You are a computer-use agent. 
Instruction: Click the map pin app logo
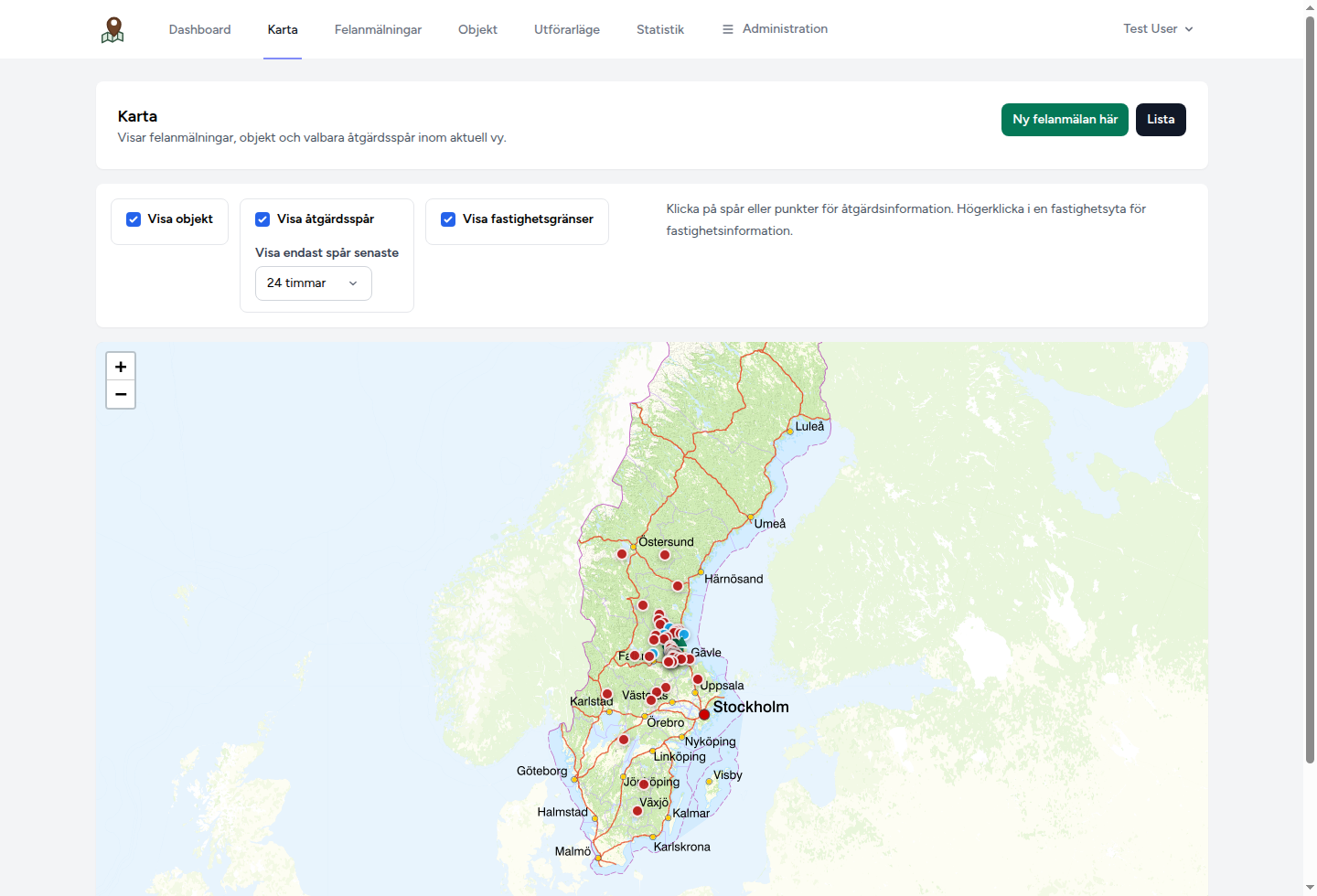[112, 29]
